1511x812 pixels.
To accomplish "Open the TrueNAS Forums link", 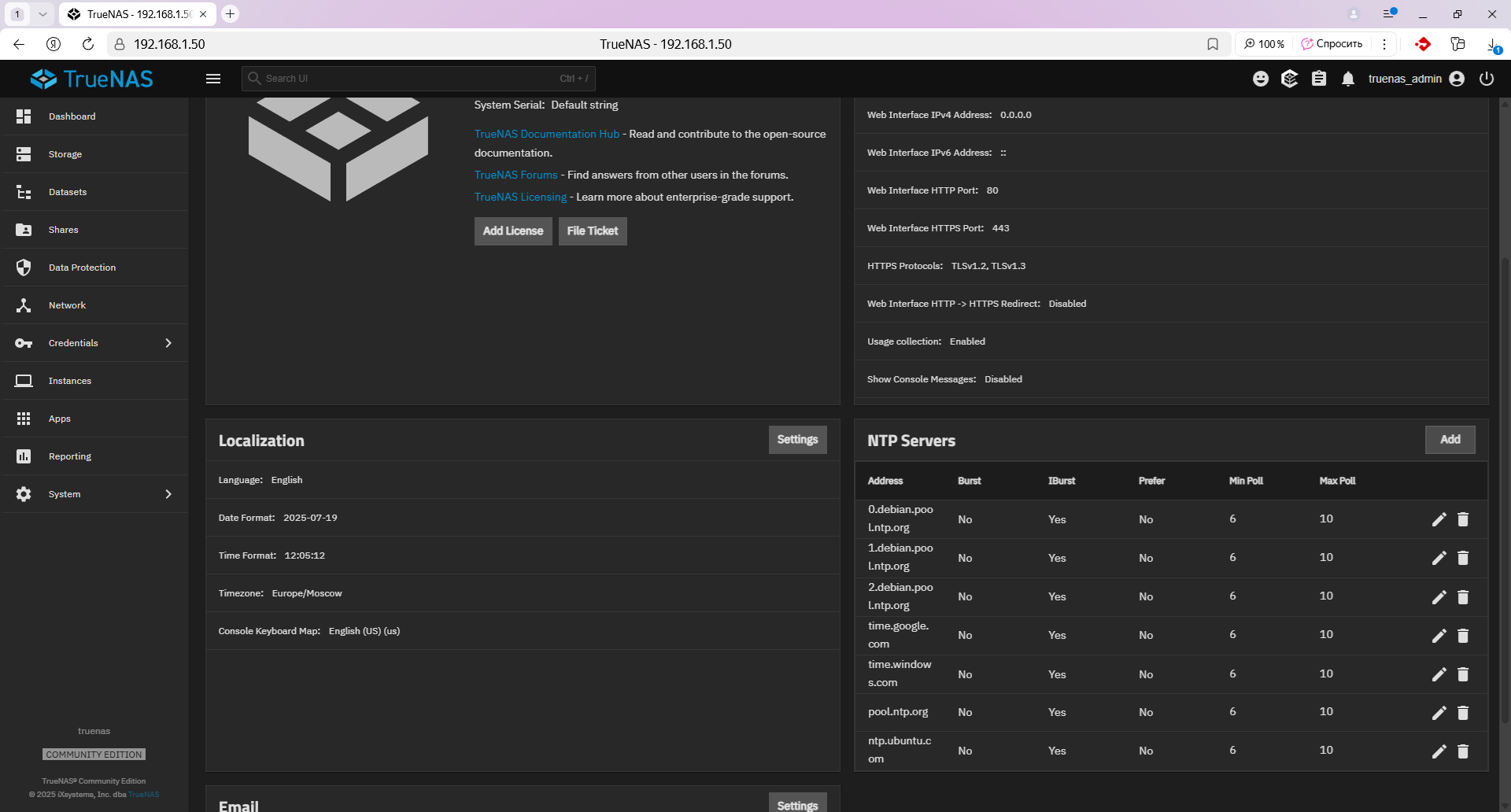I will (x=515, y=175).
